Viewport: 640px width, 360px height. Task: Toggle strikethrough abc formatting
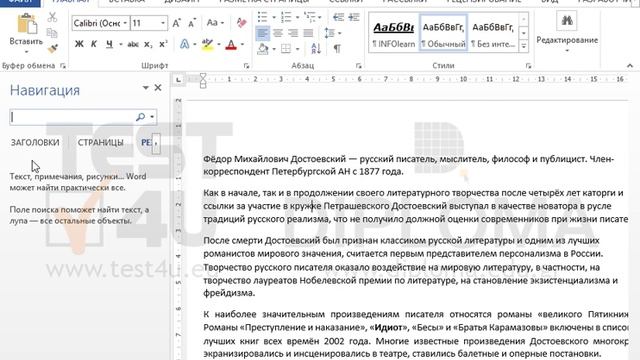[x=133, y=44]
